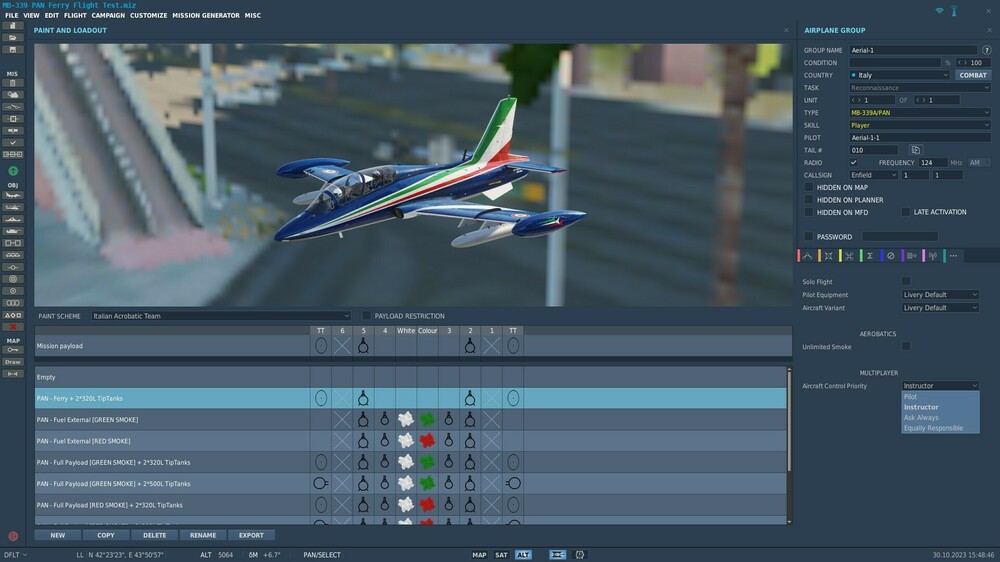This screenshot has width=1000, height=562.
Task: Click the checkmark icon in MIS toolbar
Action: pyautogui.click(x=13, y=143)
